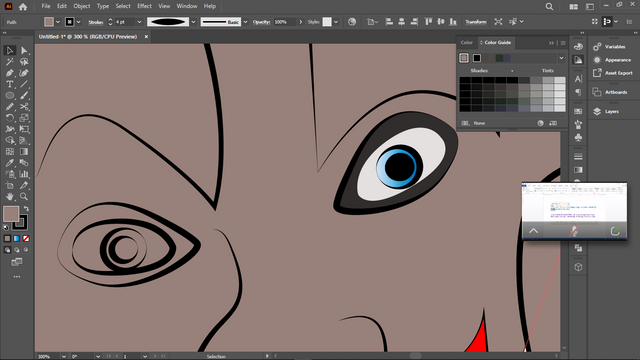Switch to solid Color fill mode

tap(7, 238)
